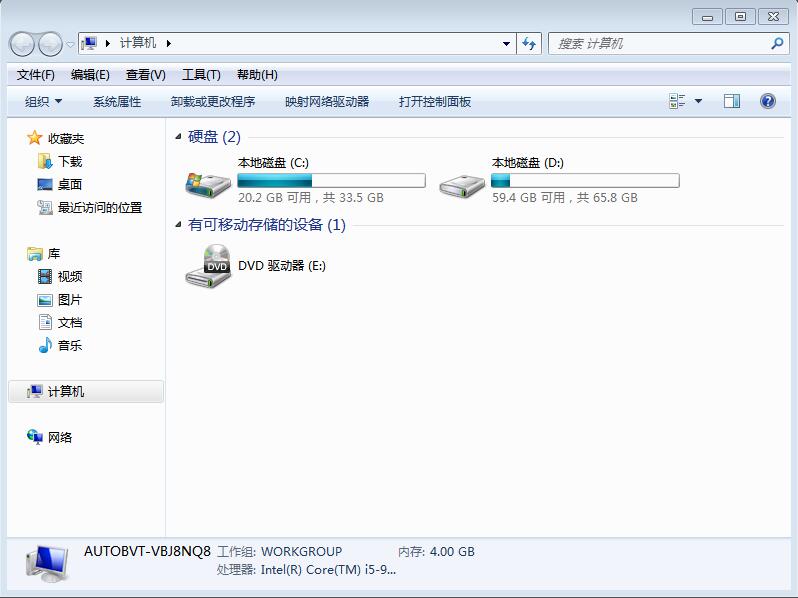Select 下载 in the favorites sidebar
Viewport: 798px width, 598px height.
coord(70,161)
